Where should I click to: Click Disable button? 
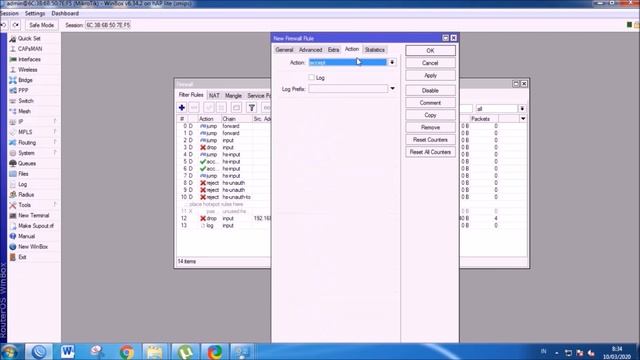point(430,91)
